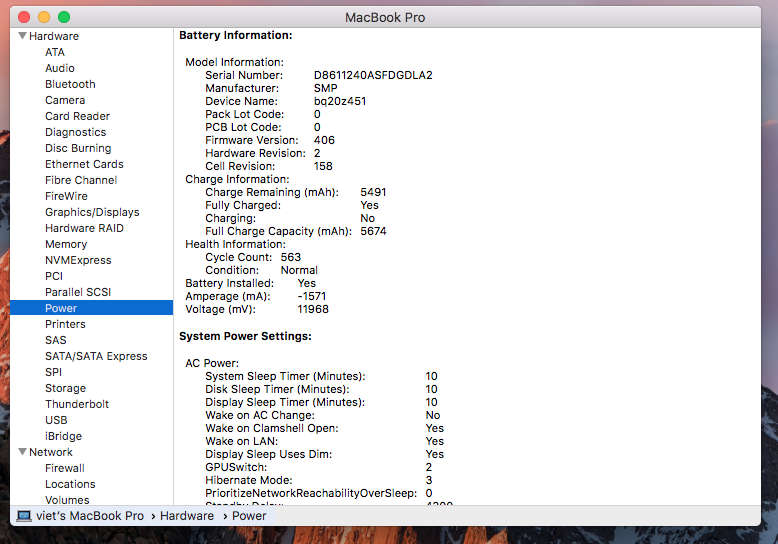The height and width of the screenshot is (544, 778).
Task: Click the Battery Information heading
Action: coord(236,35)
